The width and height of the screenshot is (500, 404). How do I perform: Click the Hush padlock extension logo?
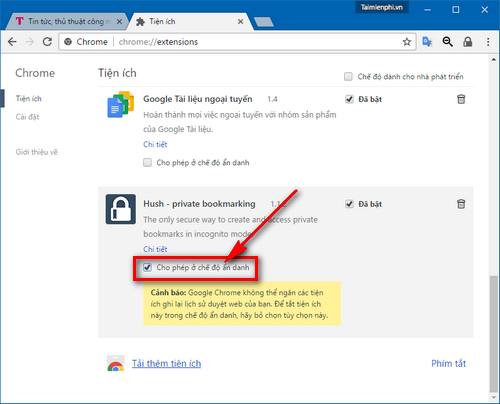(121, 209)
